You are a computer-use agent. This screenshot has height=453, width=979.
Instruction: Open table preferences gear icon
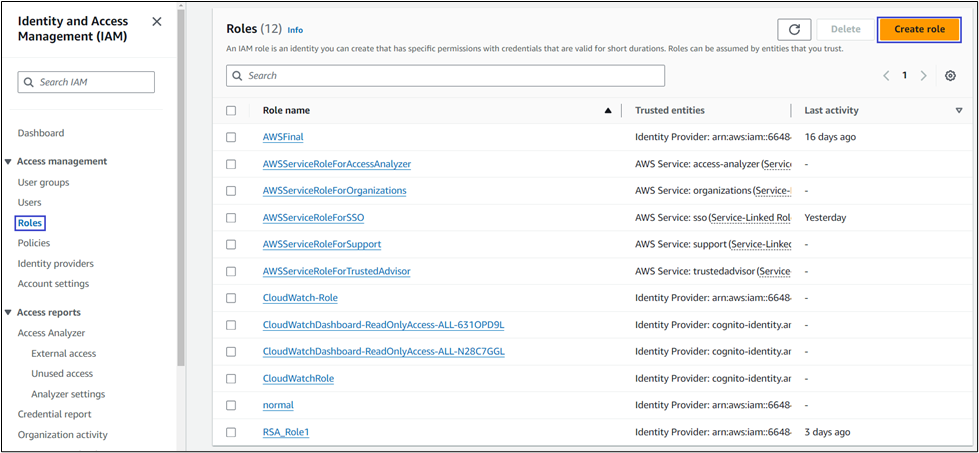pyautogui.click(x=950, y=76)
